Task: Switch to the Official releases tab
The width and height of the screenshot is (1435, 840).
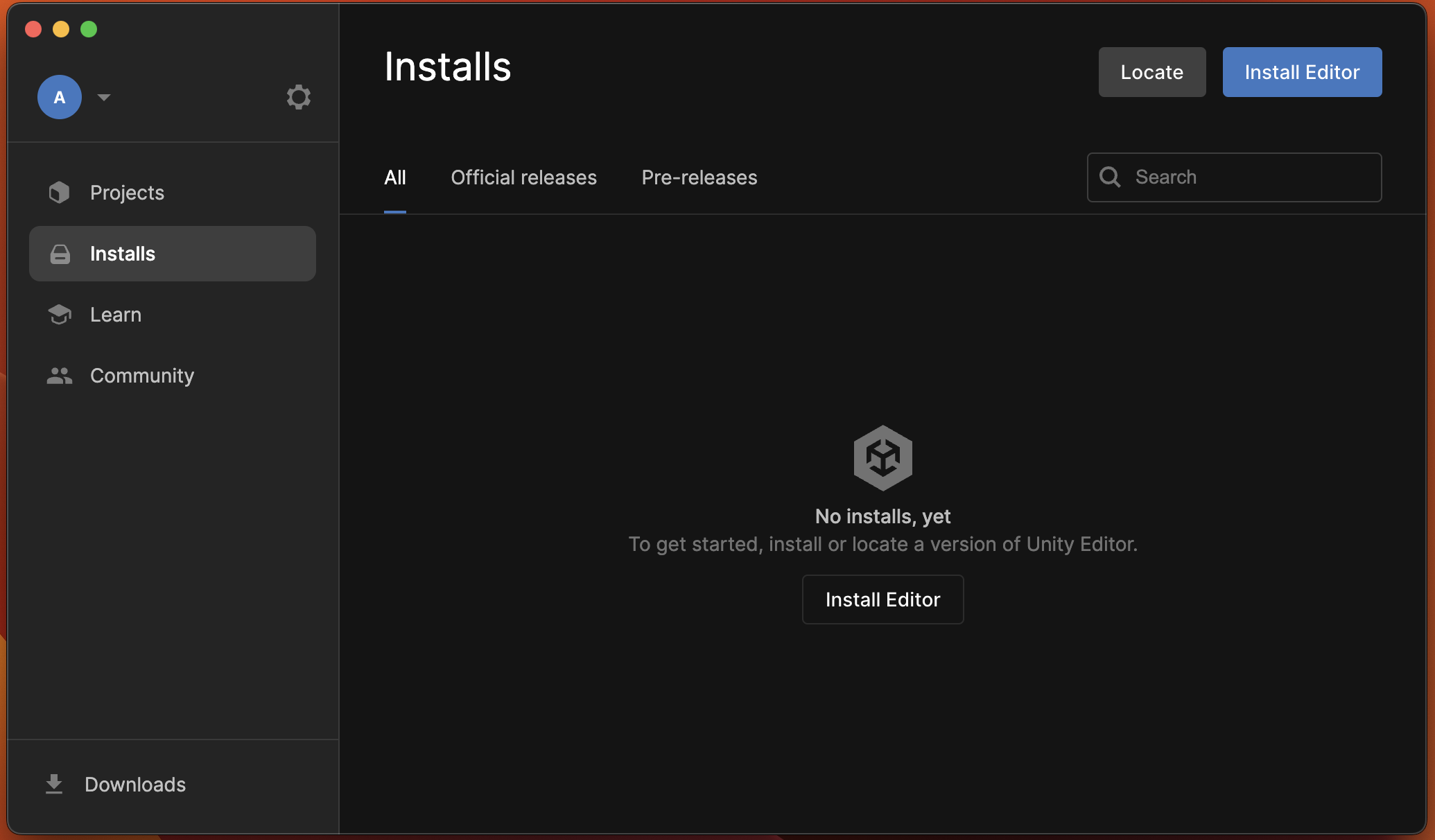Action: tap(523, 177)
